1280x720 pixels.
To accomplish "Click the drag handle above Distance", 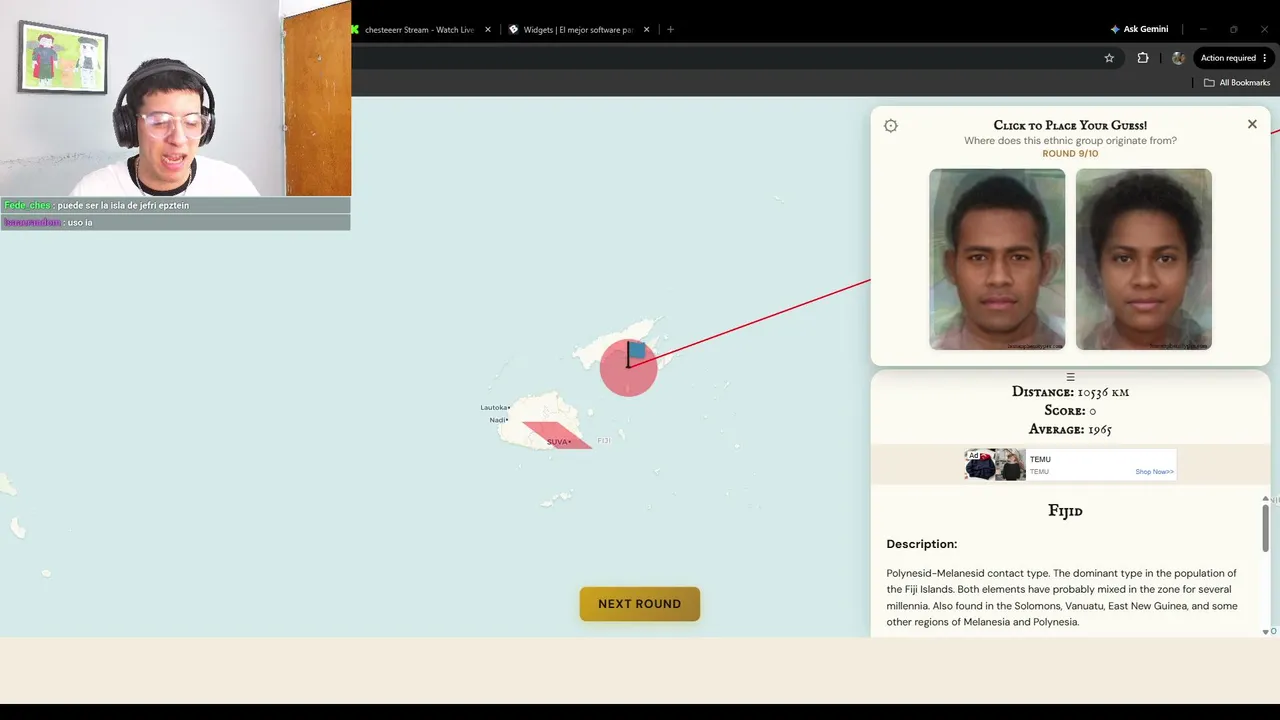I will pos(1070,377).
